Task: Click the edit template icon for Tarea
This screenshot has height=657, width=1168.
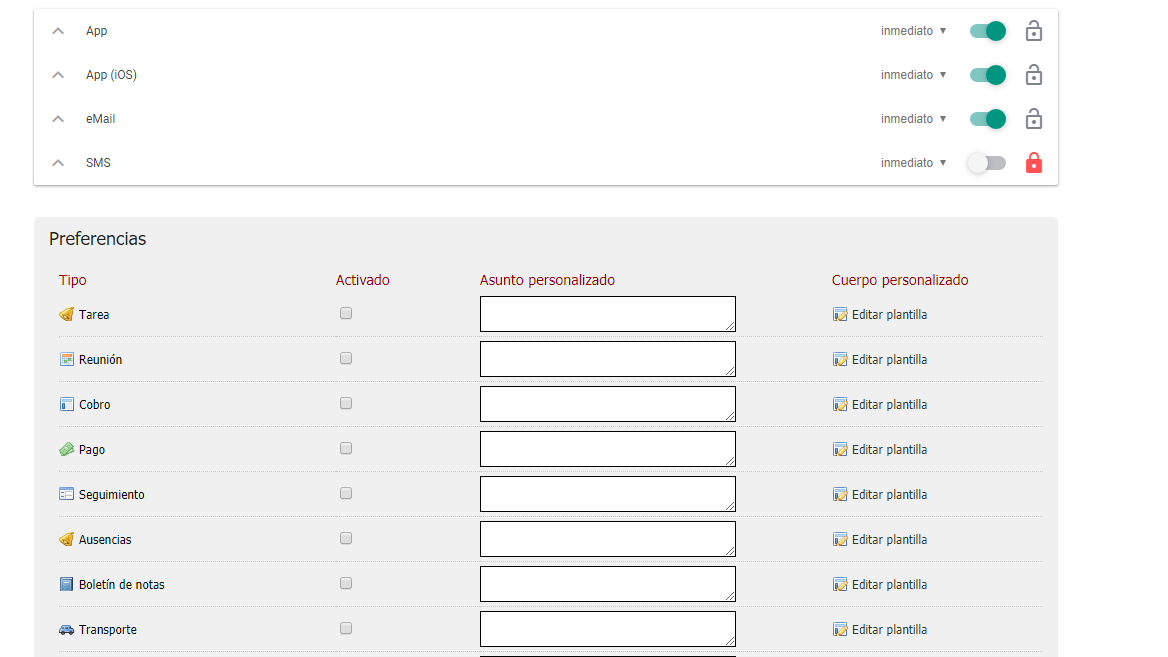Action: tap(840, 314)
